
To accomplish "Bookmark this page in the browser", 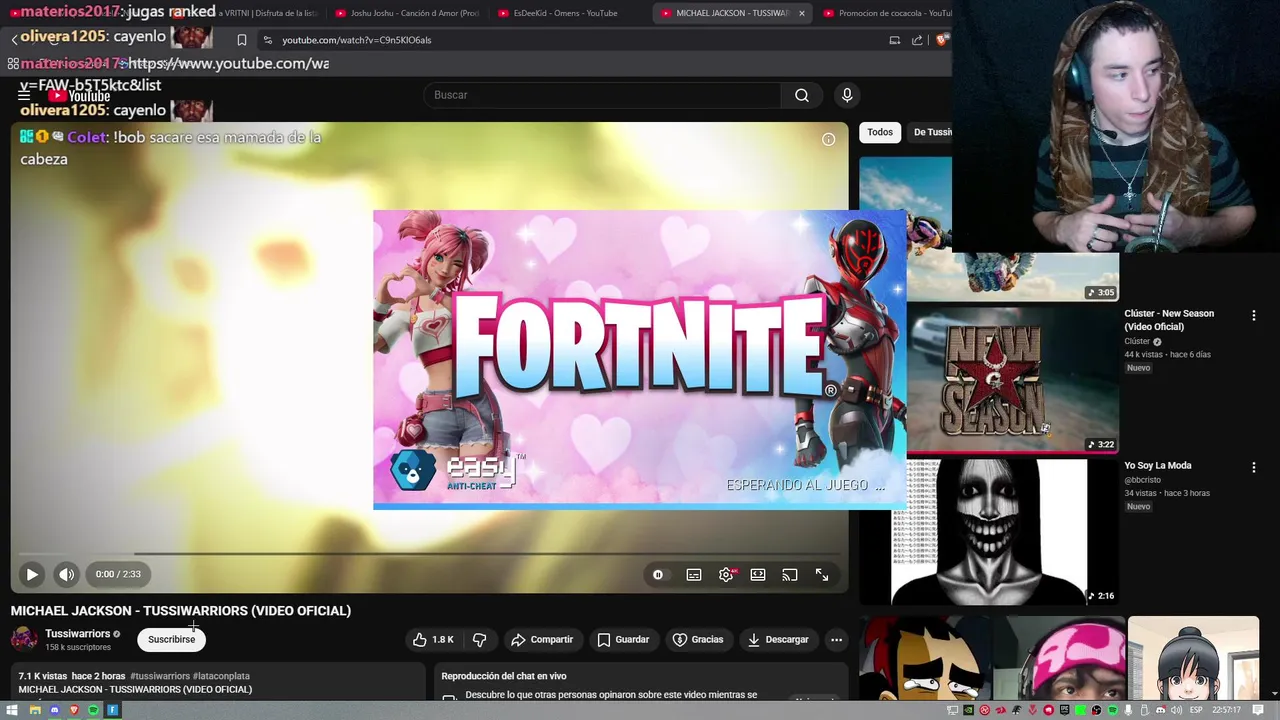I will (x=241, y=40).
